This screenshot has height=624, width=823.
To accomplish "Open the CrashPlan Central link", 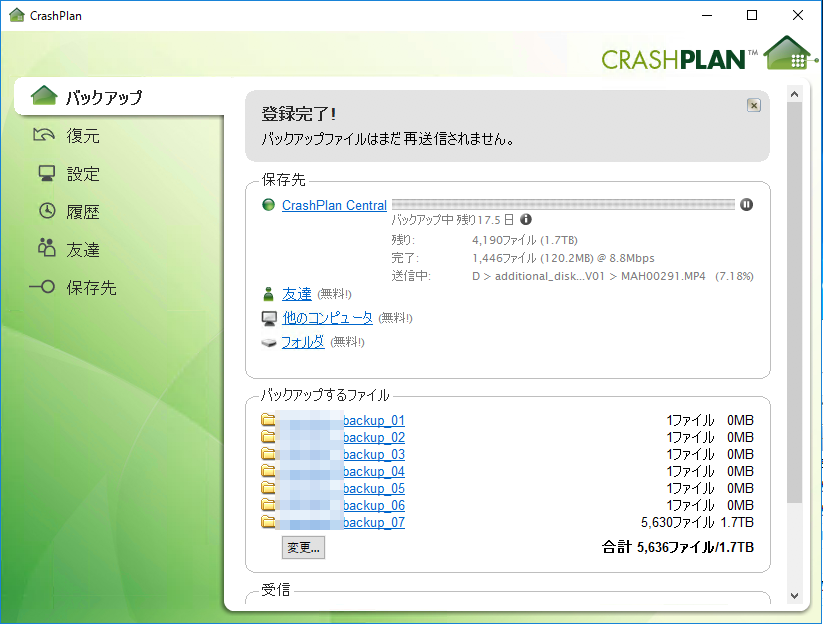I will (x=334, y=205).
